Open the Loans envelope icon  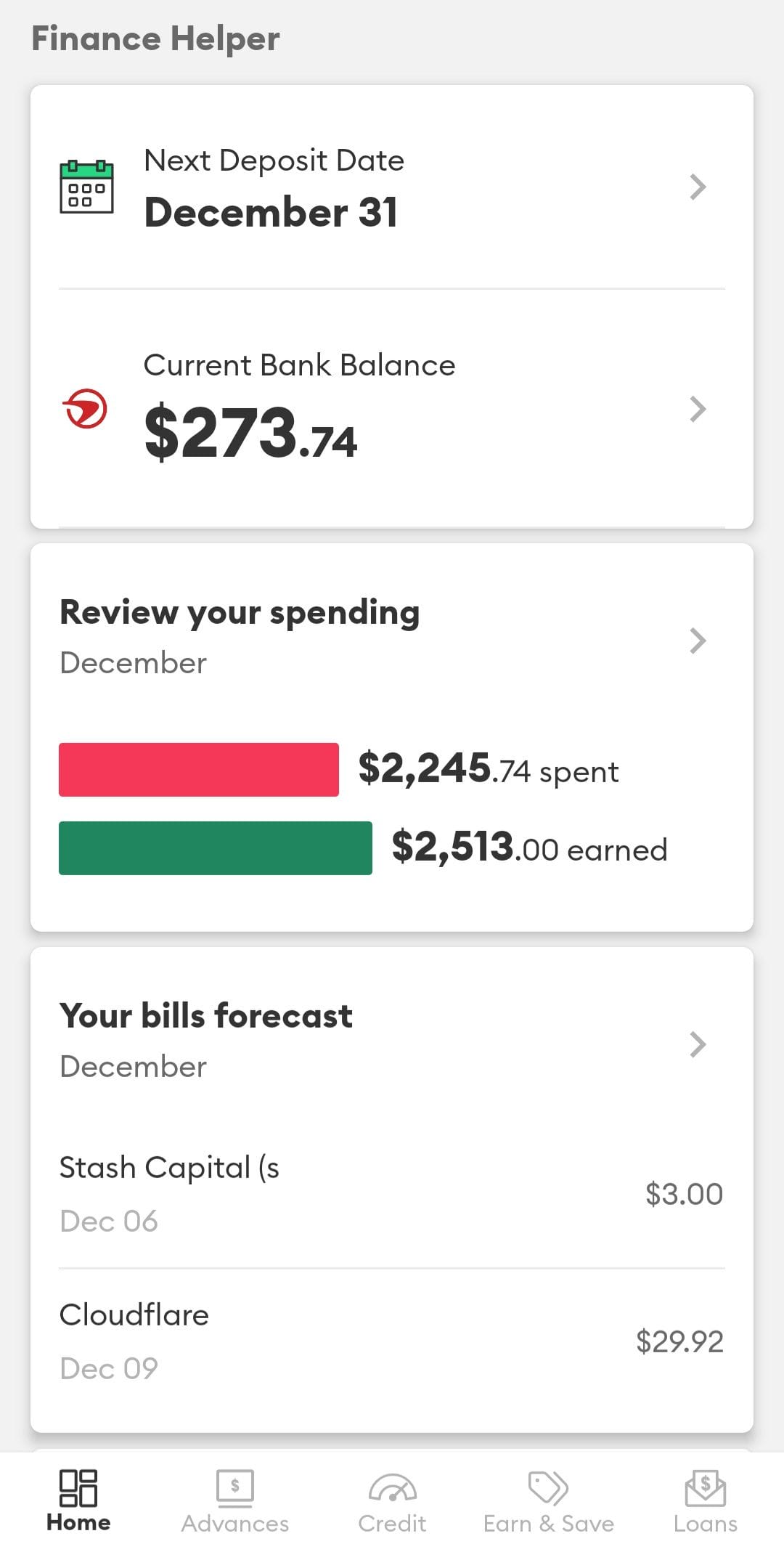705,1487
